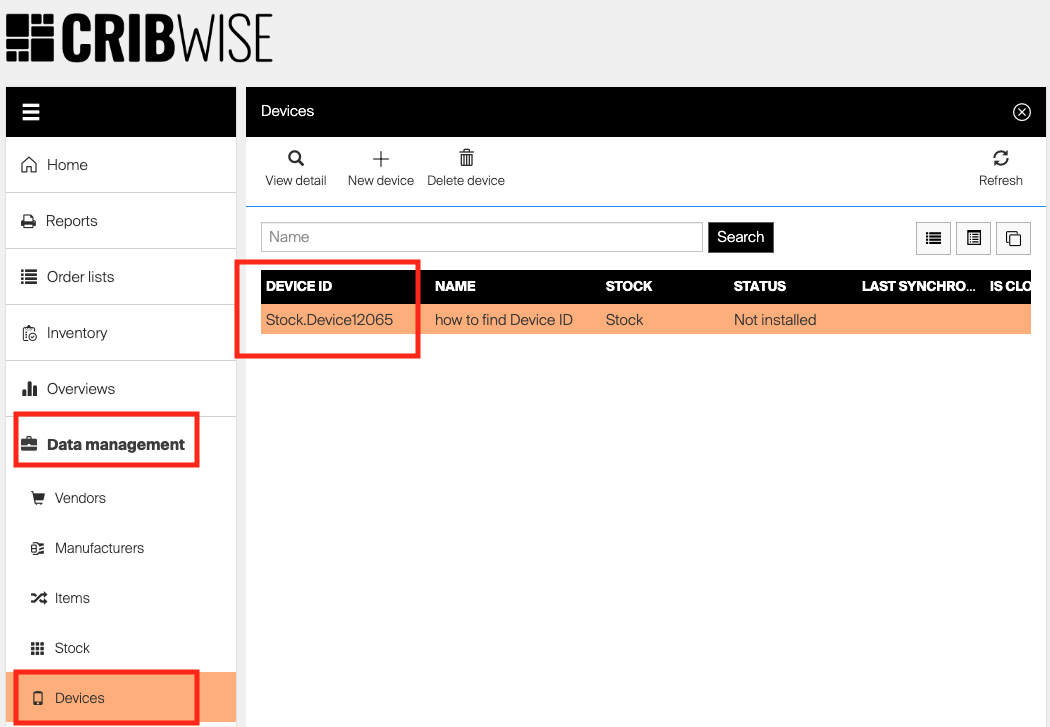1050x727 pixels.
Task: Open Home in the sidebar
Action: click(x=67, y=165)
